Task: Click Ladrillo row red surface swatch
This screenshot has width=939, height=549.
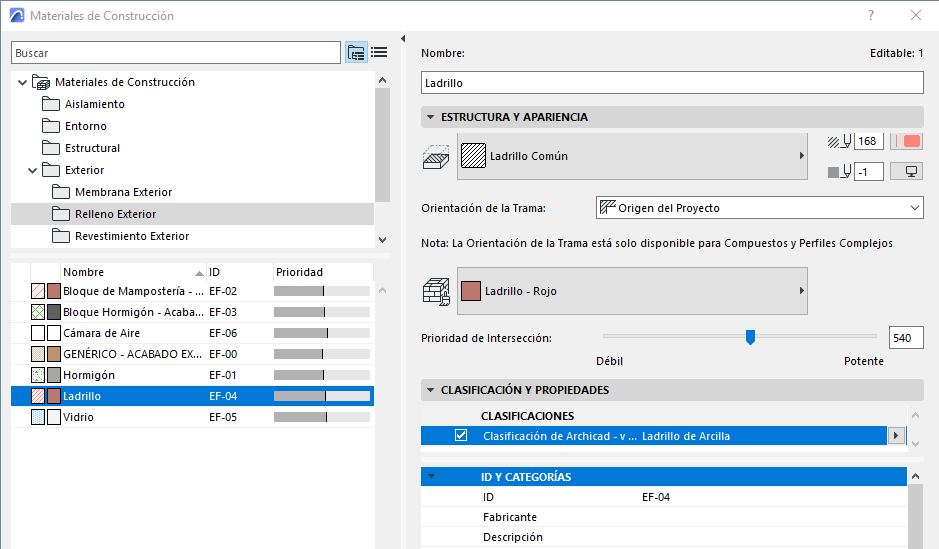Action: coord(54,396)
